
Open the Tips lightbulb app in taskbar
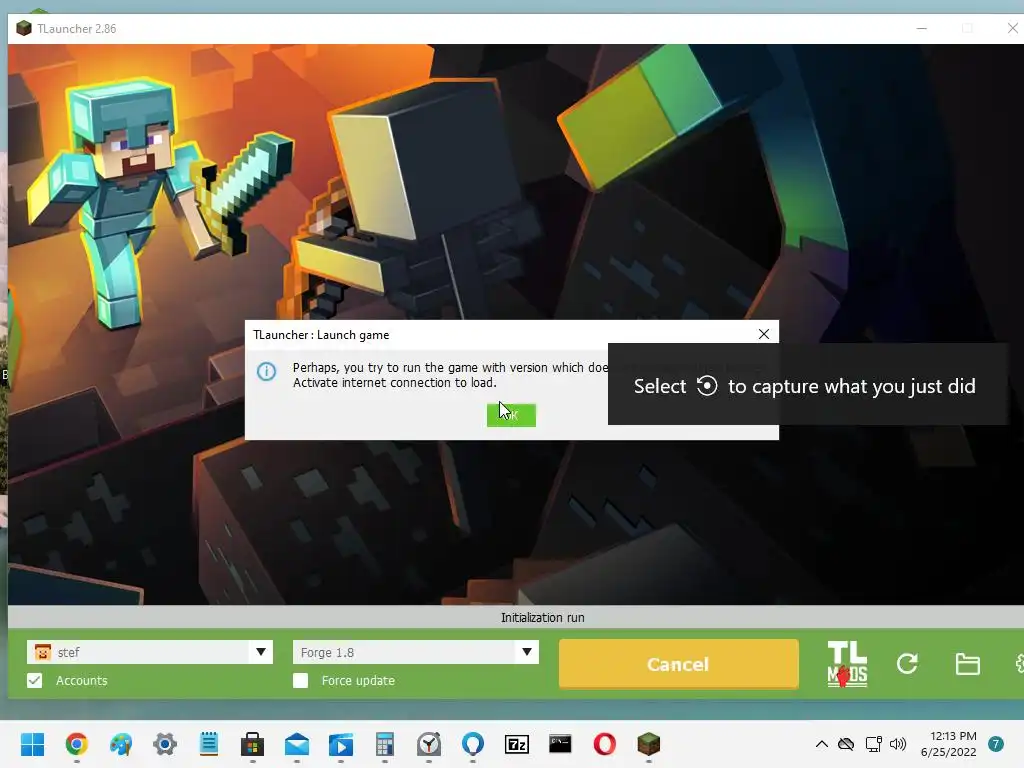[473, 744]
